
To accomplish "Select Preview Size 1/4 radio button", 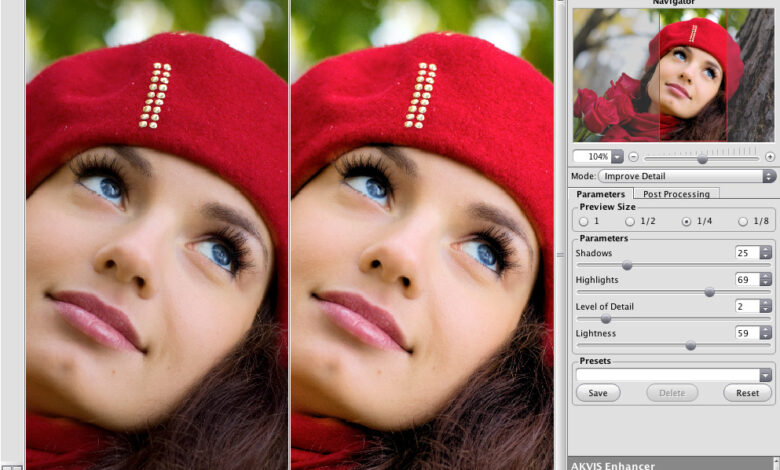I will pyautogui.click(x=686, y=221).
